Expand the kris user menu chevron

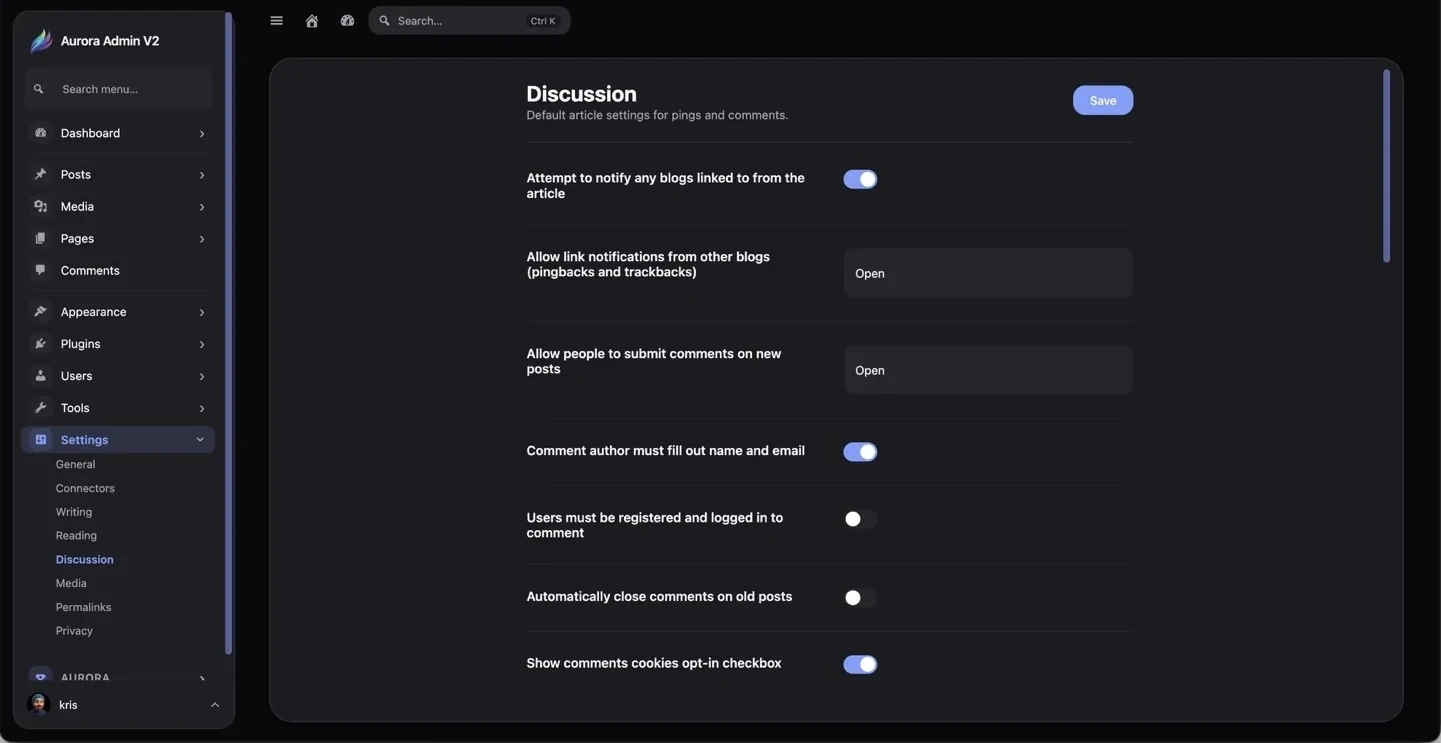pyautogui.click(x=215, y=705)
